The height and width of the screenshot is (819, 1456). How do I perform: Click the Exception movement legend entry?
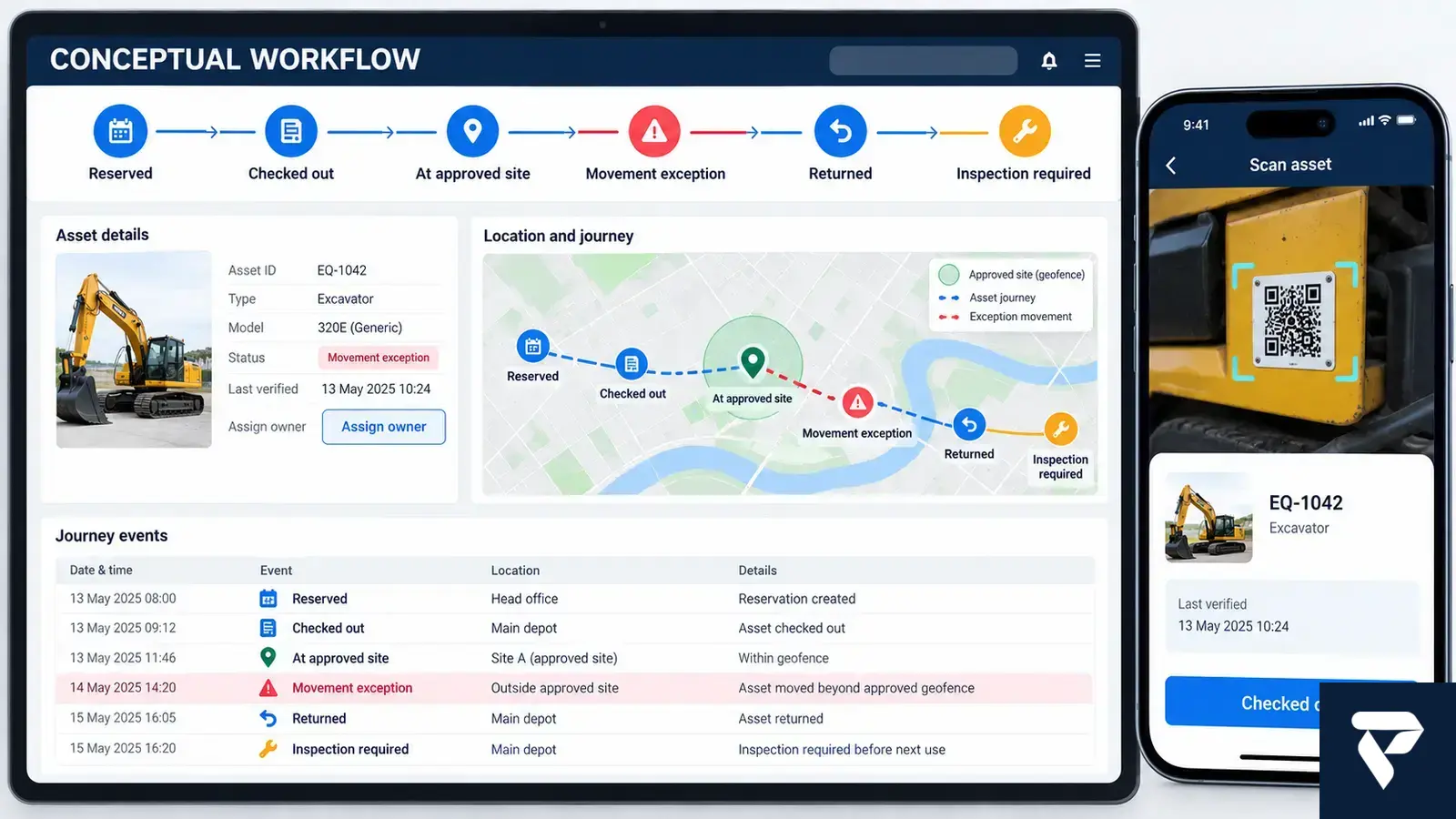1006,317
